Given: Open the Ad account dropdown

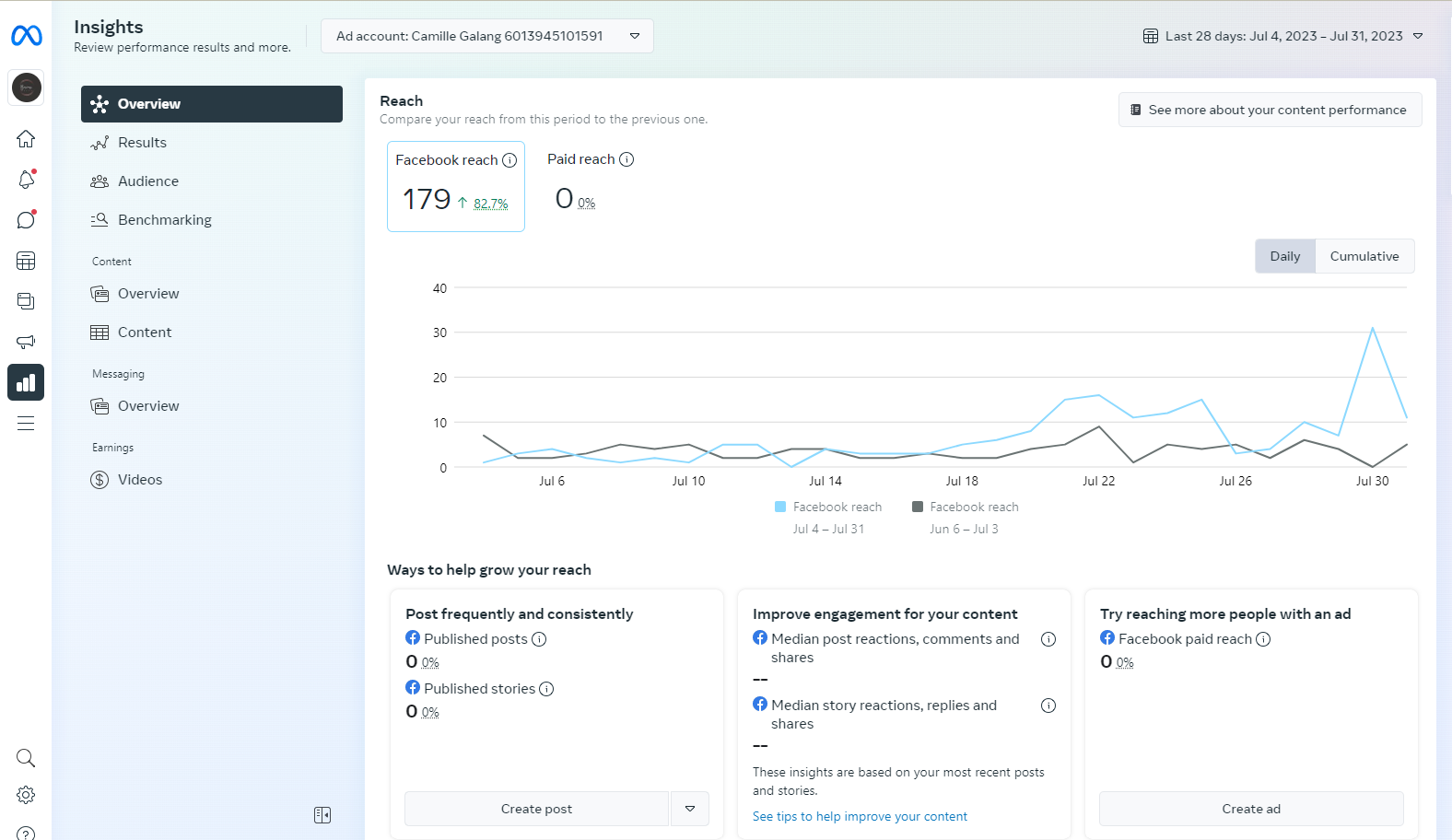Looking at the screenshot, I should tap(487, 36).
